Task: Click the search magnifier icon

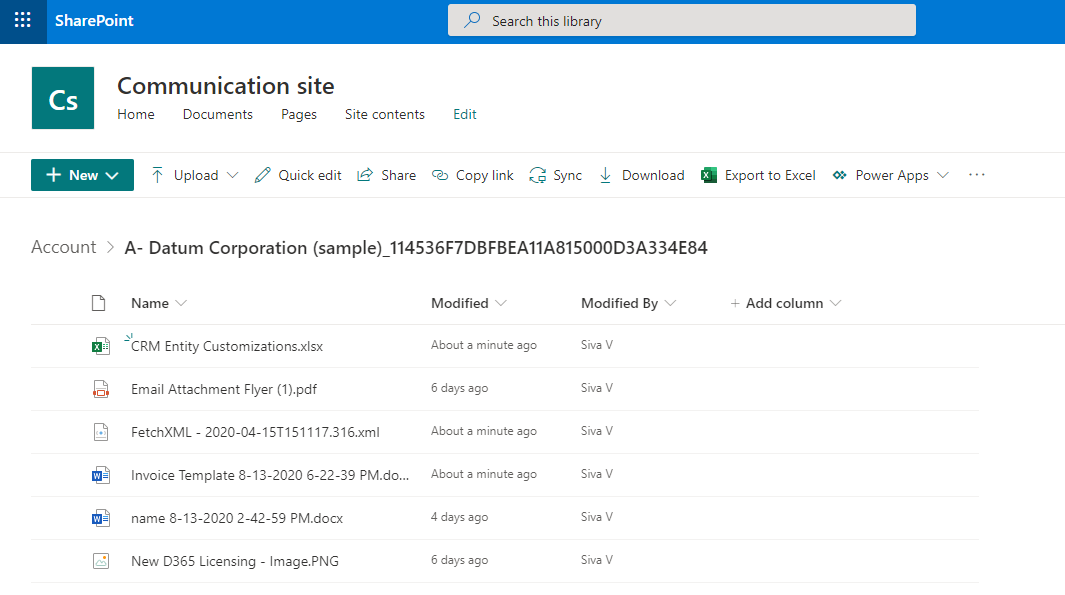Action: pyautogui.click(x=472, y=20)
